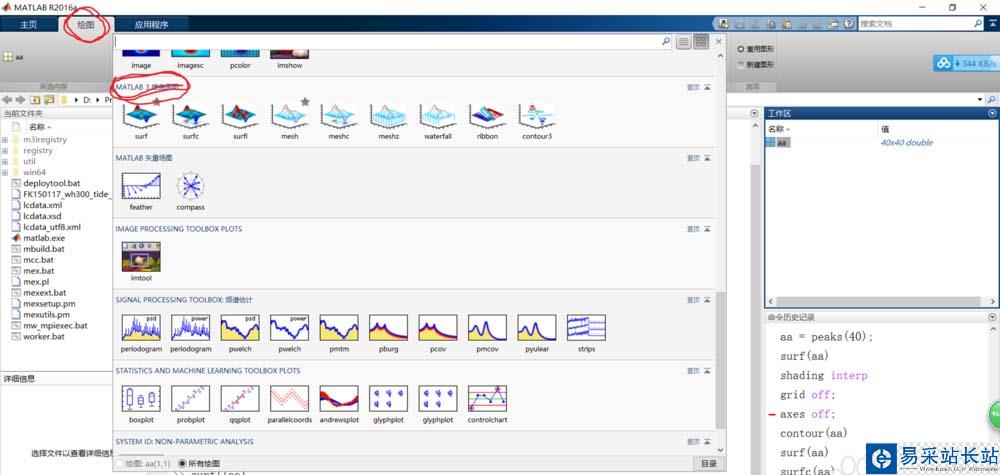Select the imshow plot thumbnail
Viewport: 1000px width, 475px height.
point(290,54)
